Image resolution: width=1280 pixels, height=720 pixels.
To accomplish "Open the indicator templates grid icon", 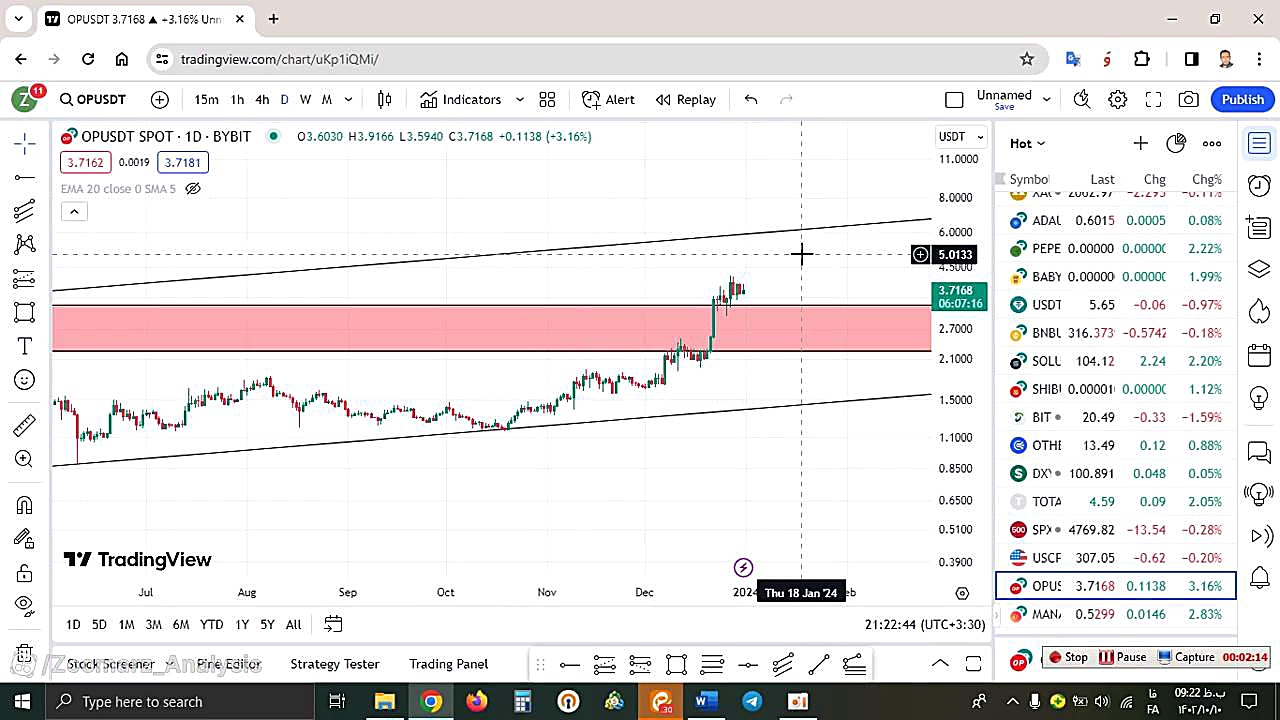I will pyautogui.click(x=547, y=99).
